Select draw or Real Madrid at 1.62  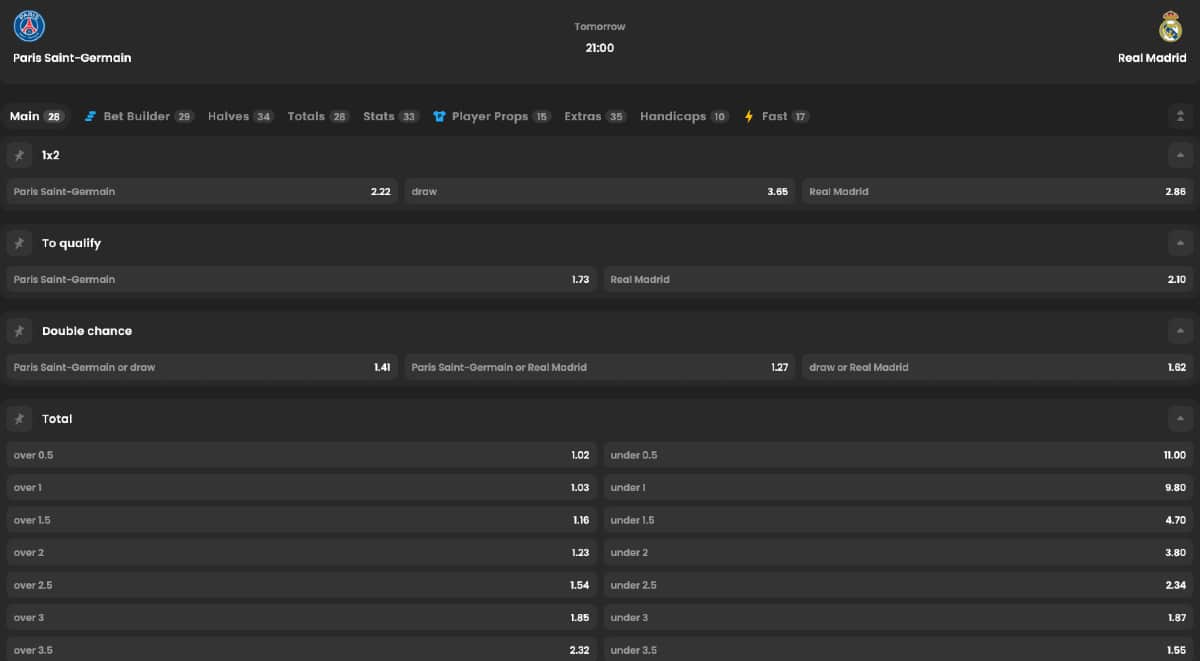tap(998, 367)
